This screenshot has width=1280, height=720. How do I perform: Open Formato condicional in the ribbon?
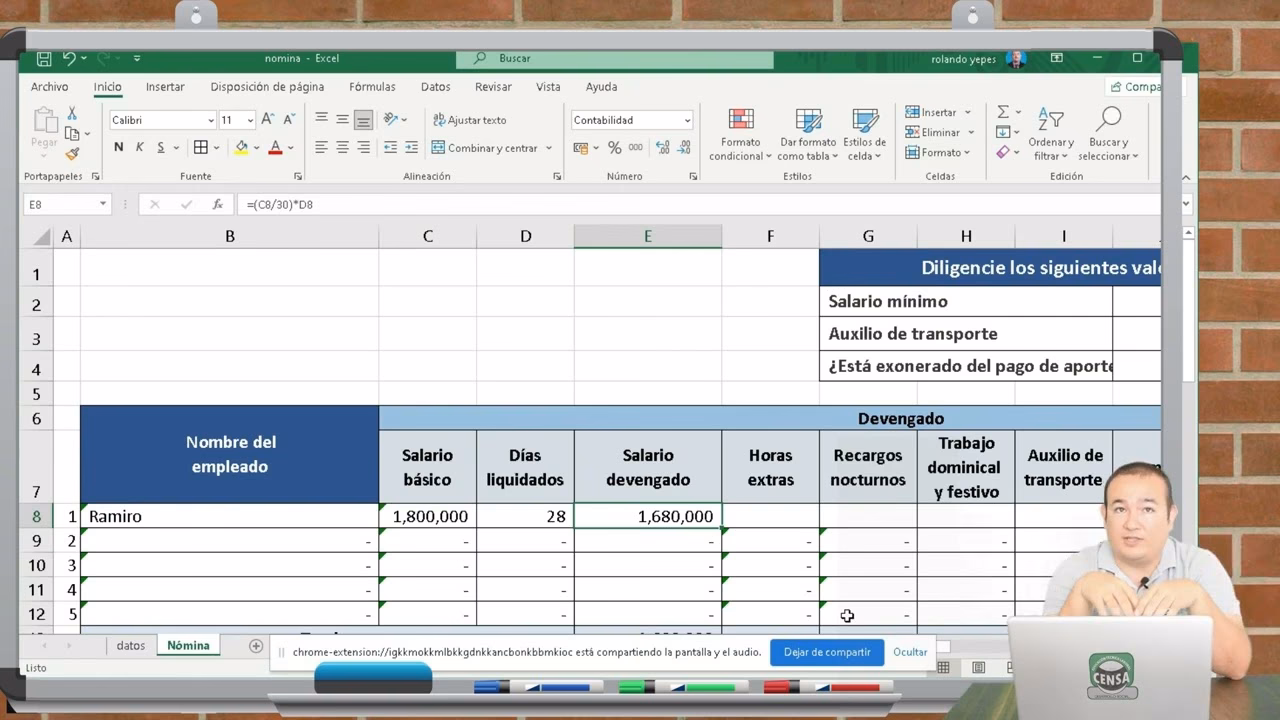pos(740,134)
